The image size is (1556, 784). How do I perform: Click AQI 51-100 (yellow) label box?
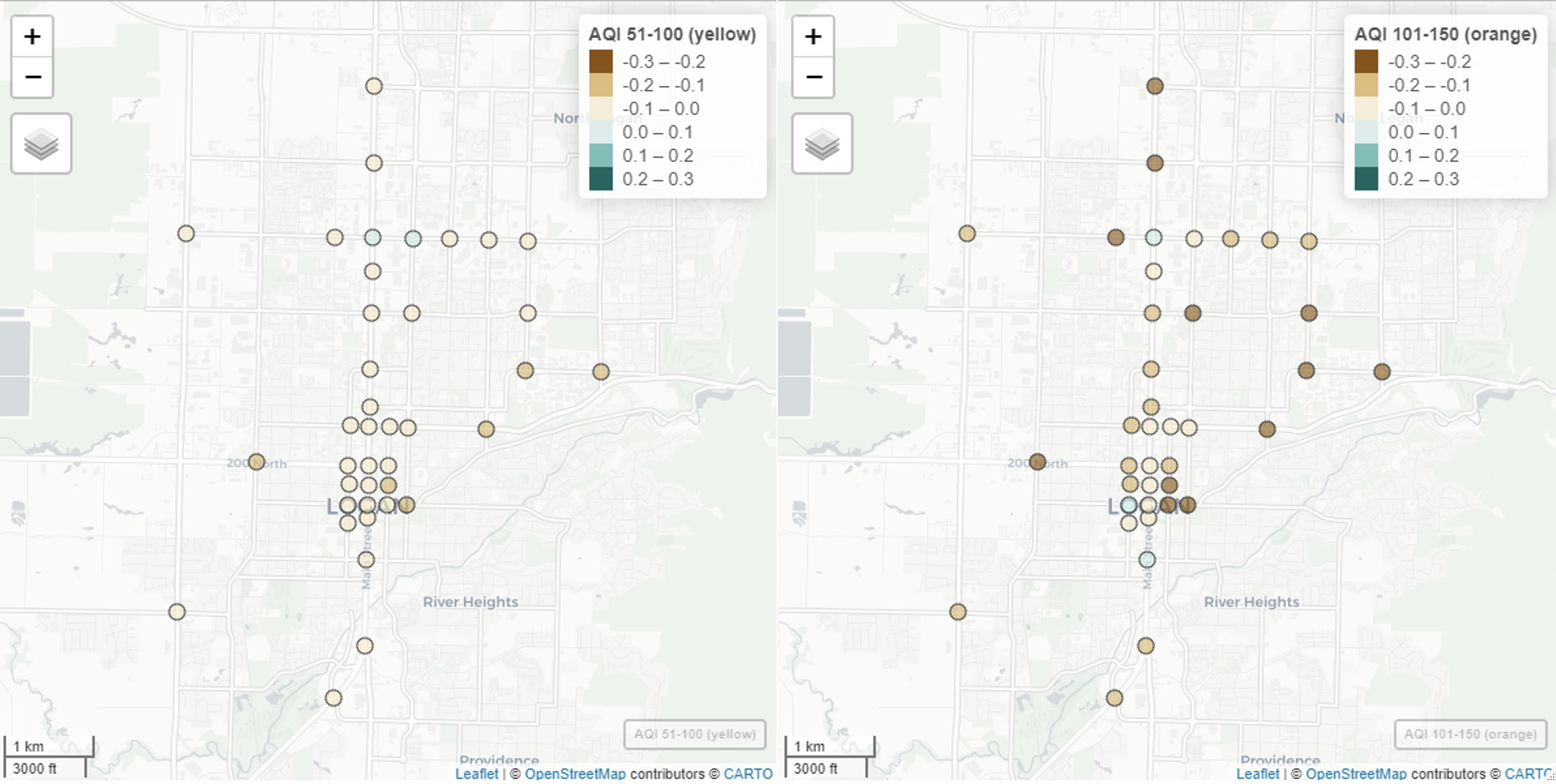(x=694, y=734)
